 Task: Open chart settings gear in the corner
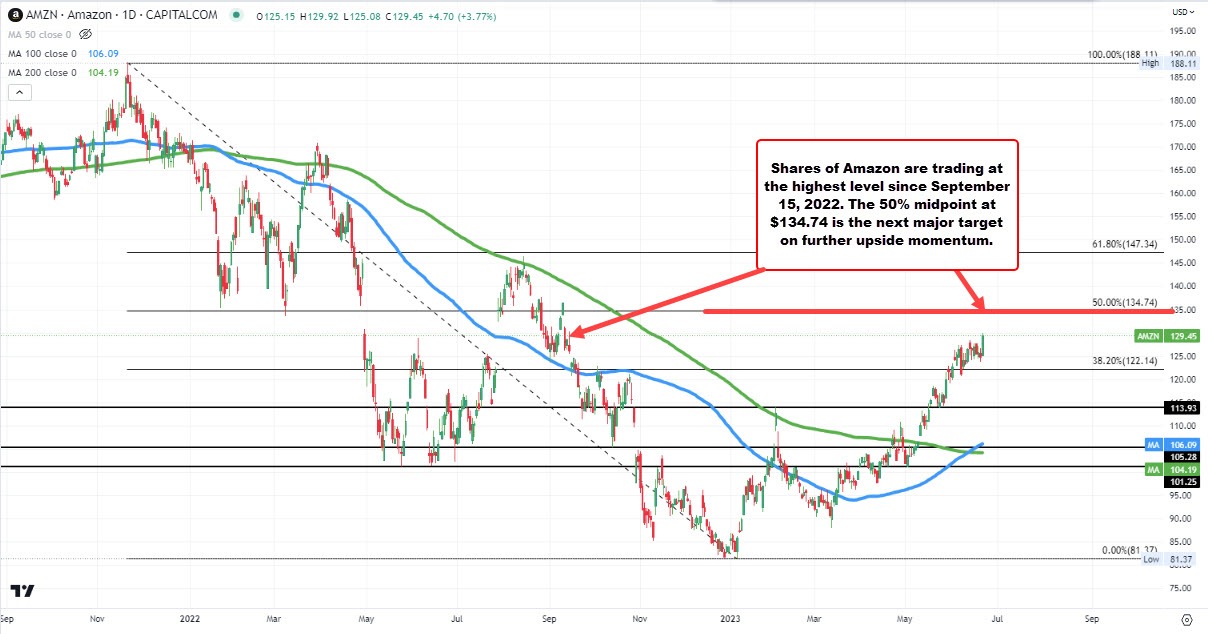1185,619
